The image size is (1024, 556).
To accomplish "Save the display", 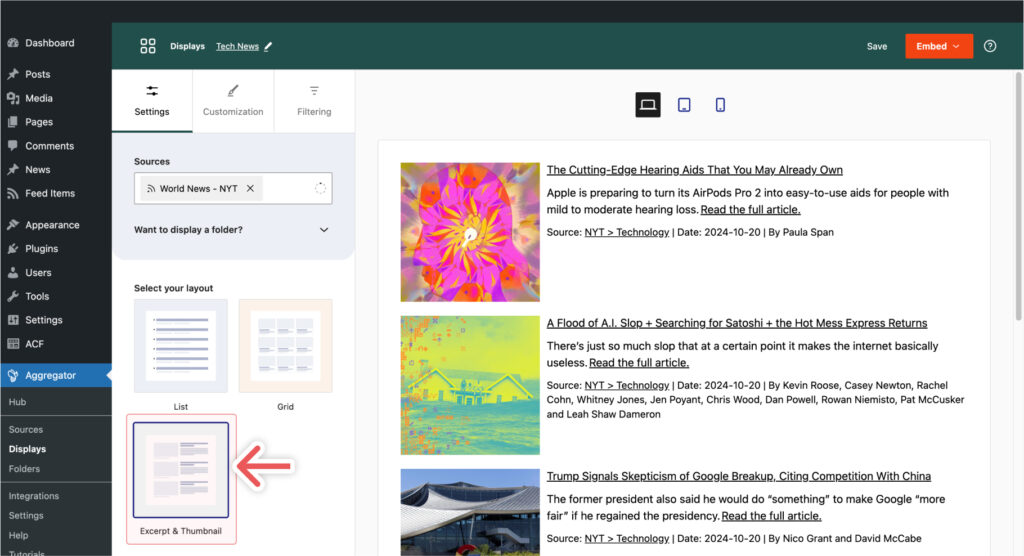I will click(x=876, y=46).
